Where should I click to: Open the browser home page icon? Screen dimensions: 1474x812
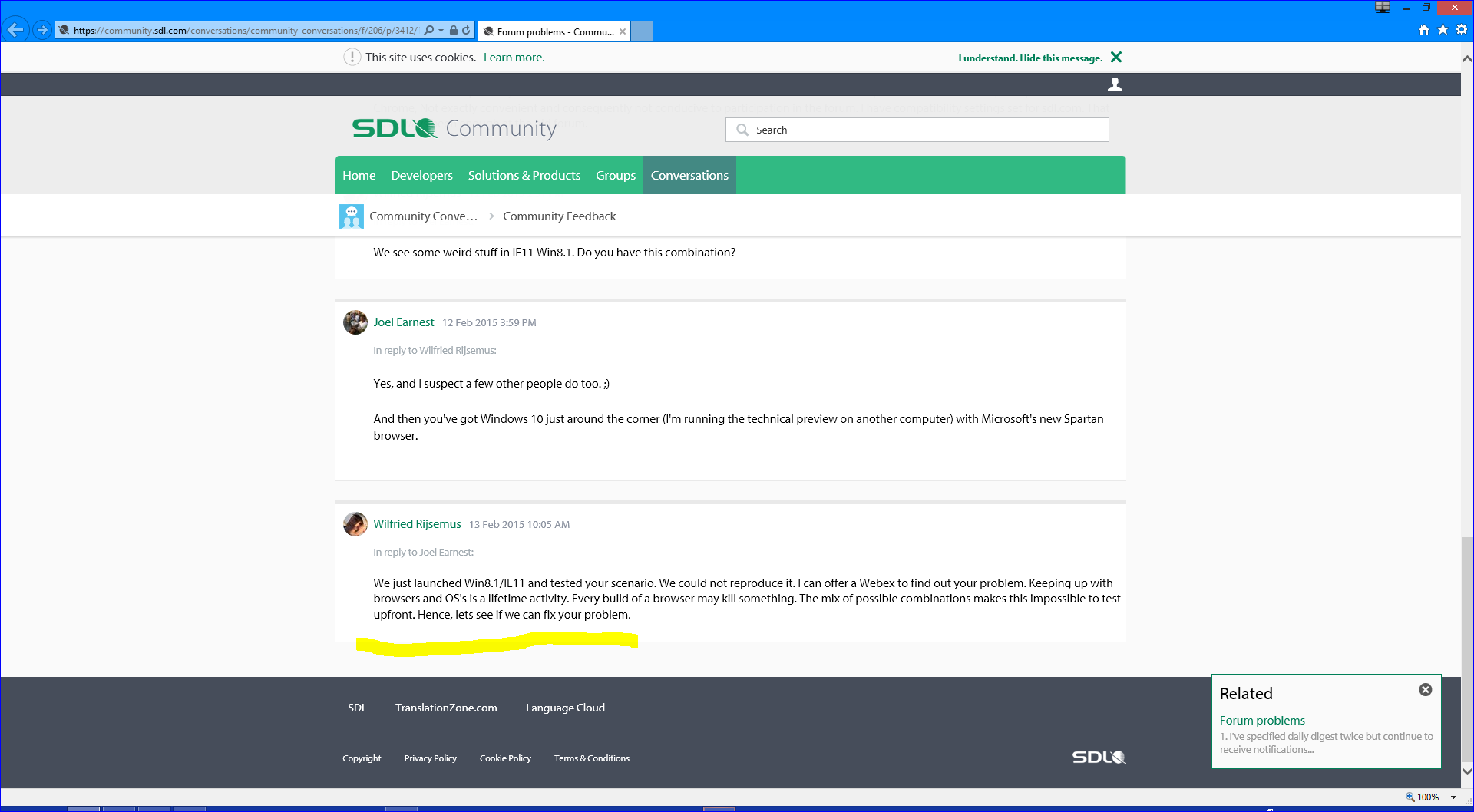click(x=1424, y=30)
